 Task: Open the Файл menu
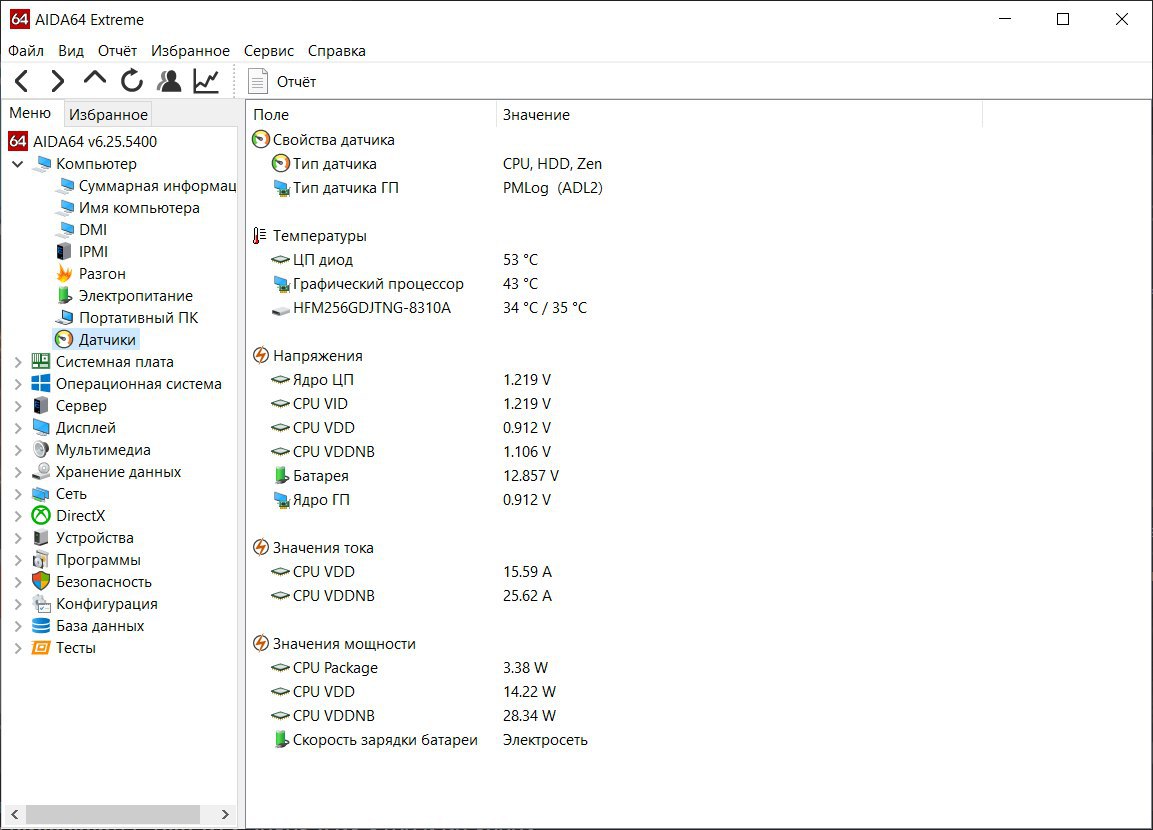pos(26,51)
